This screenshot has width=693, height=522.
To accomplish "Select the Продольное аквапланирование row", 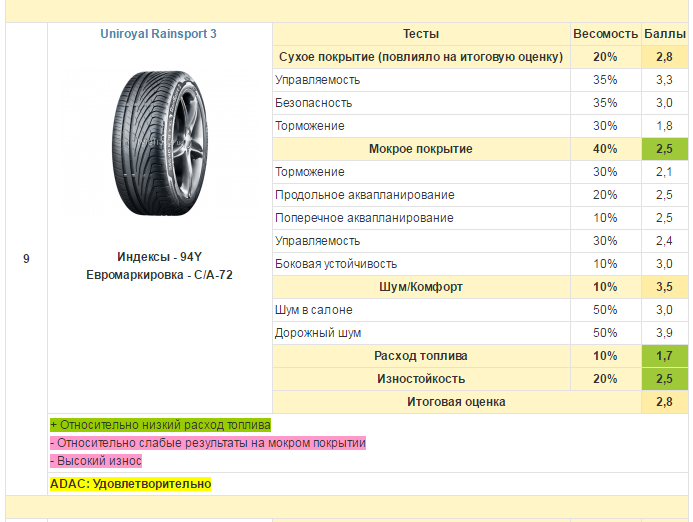I will click(480, 195).
